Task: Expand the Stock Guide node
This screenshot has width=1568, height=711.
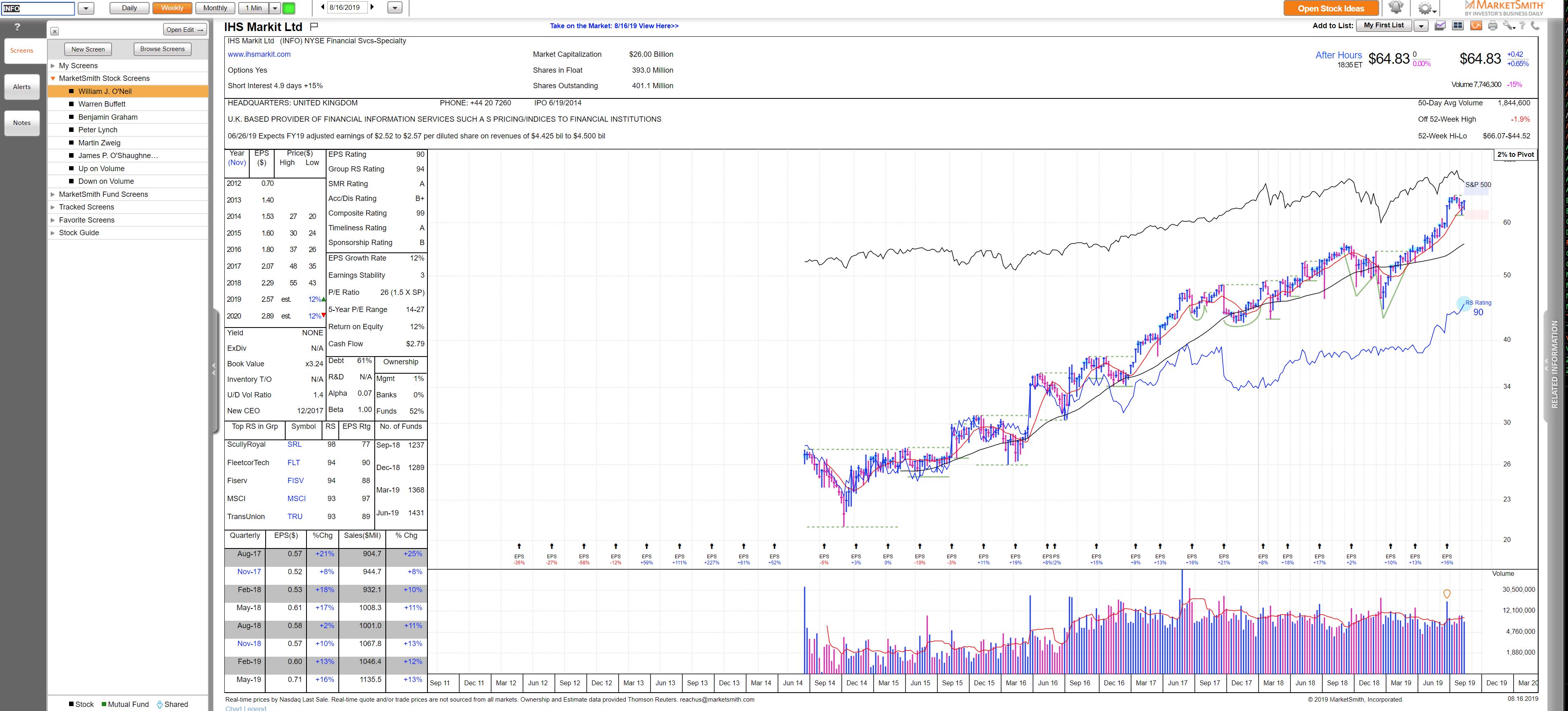Action: (x=53, y=233)
